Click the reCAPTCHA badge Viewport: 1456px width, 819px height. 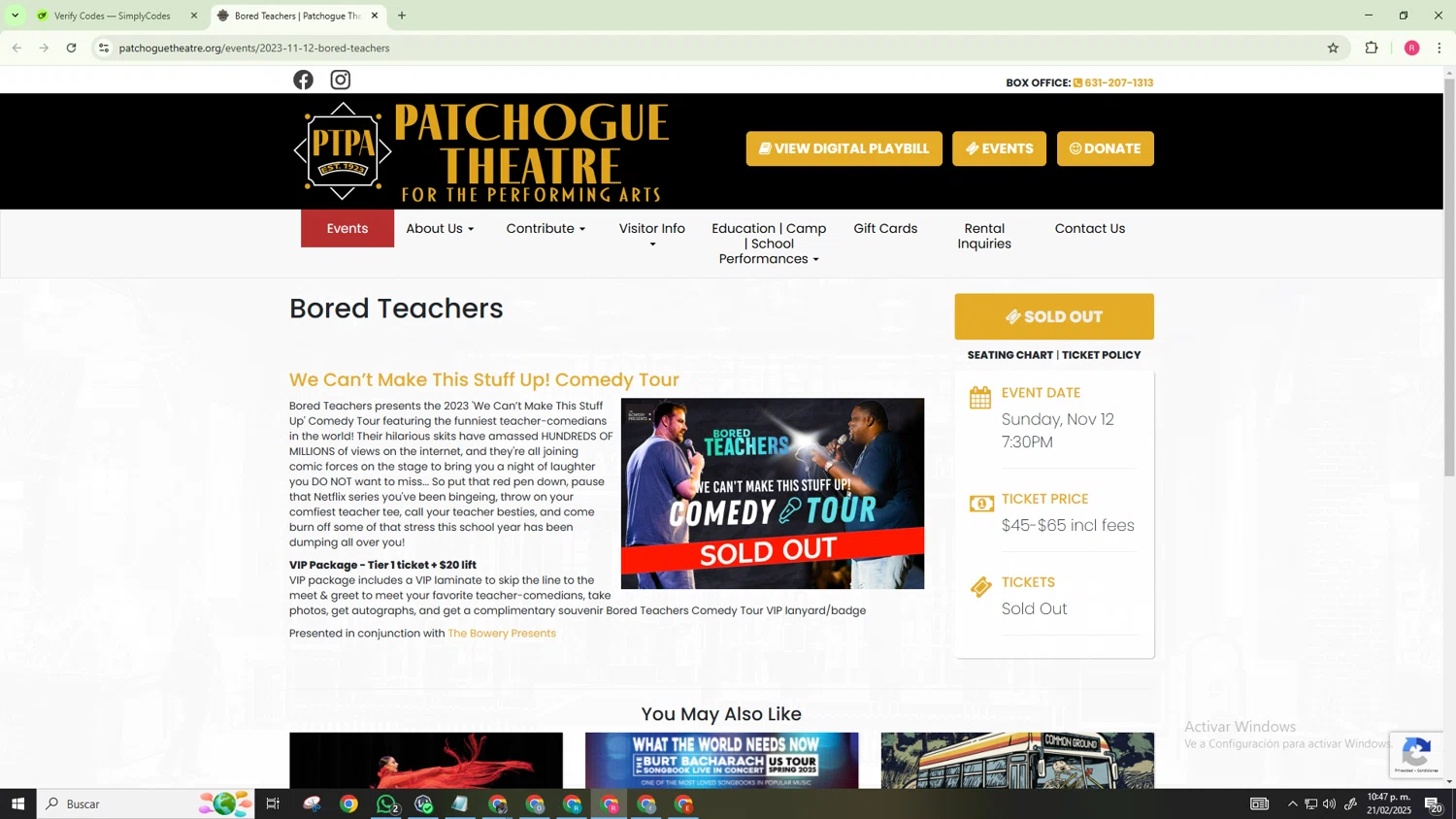click(x=1416, y=754)
